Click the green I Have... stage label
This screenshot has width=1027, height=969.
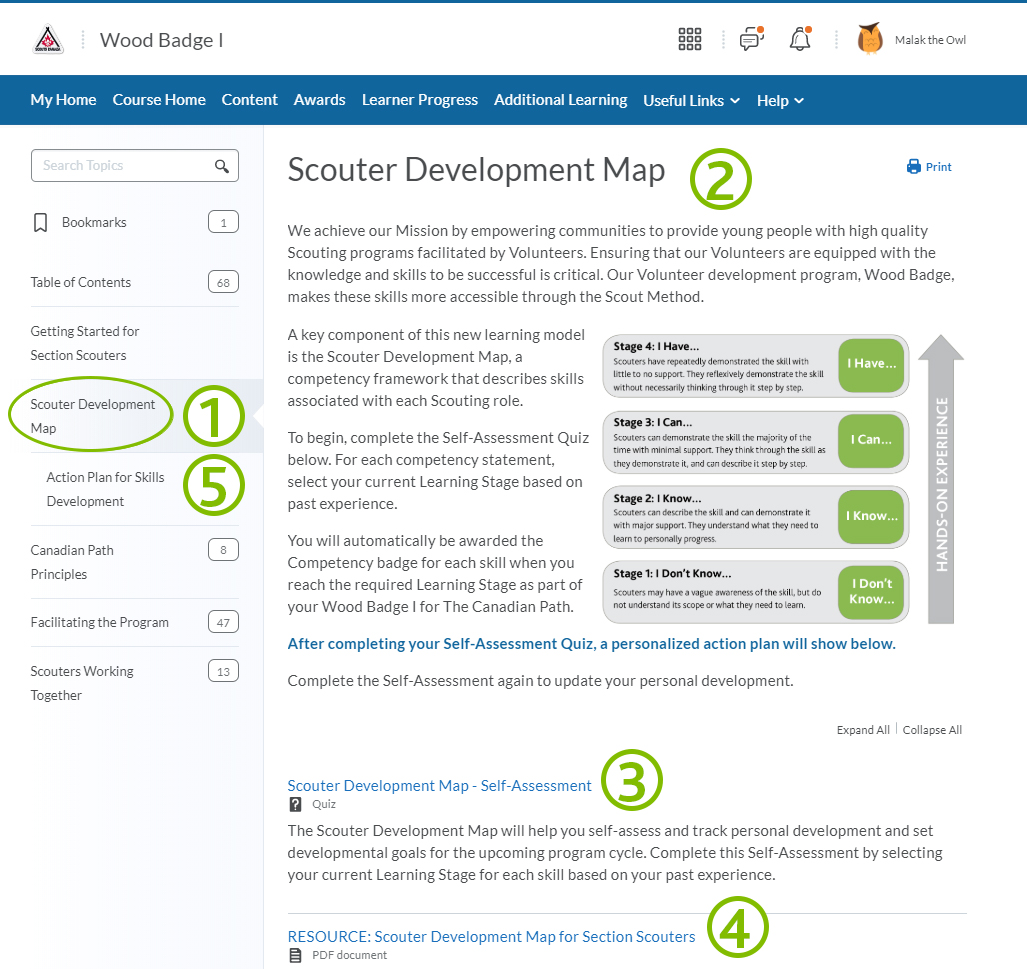871,364
